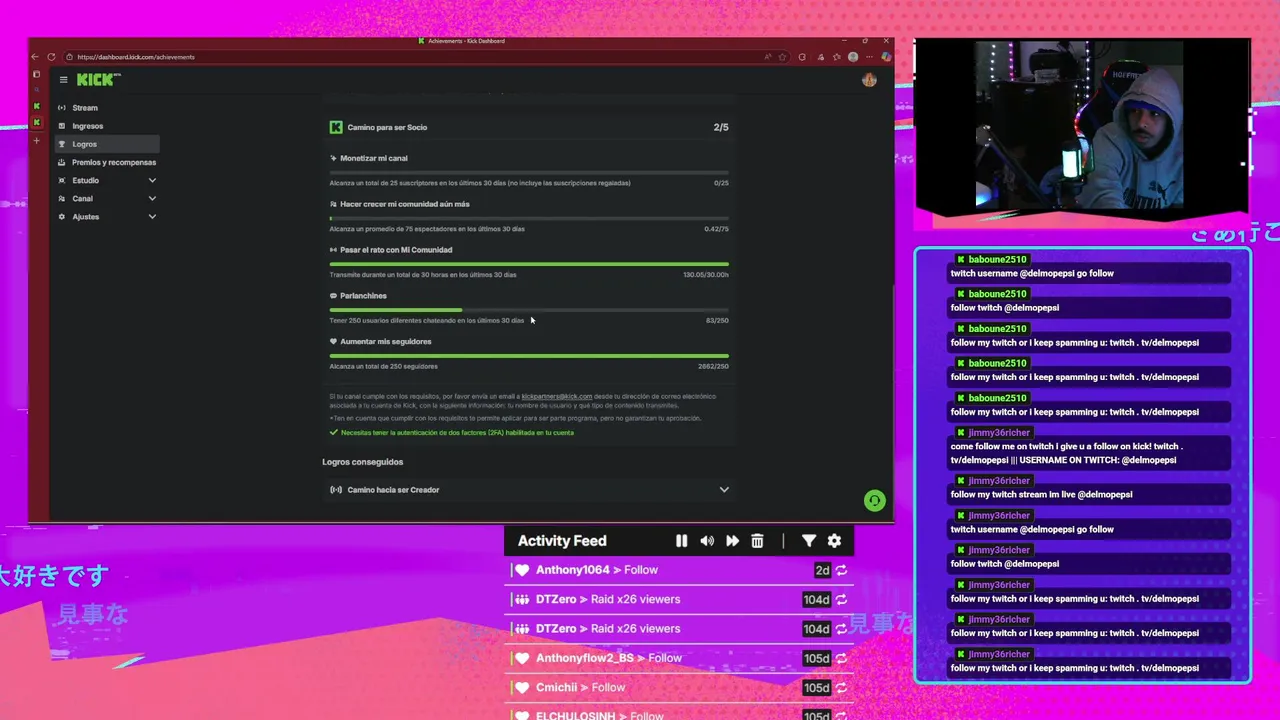
Task: Click the 2d timestamp badge
Action: [822, 570]
